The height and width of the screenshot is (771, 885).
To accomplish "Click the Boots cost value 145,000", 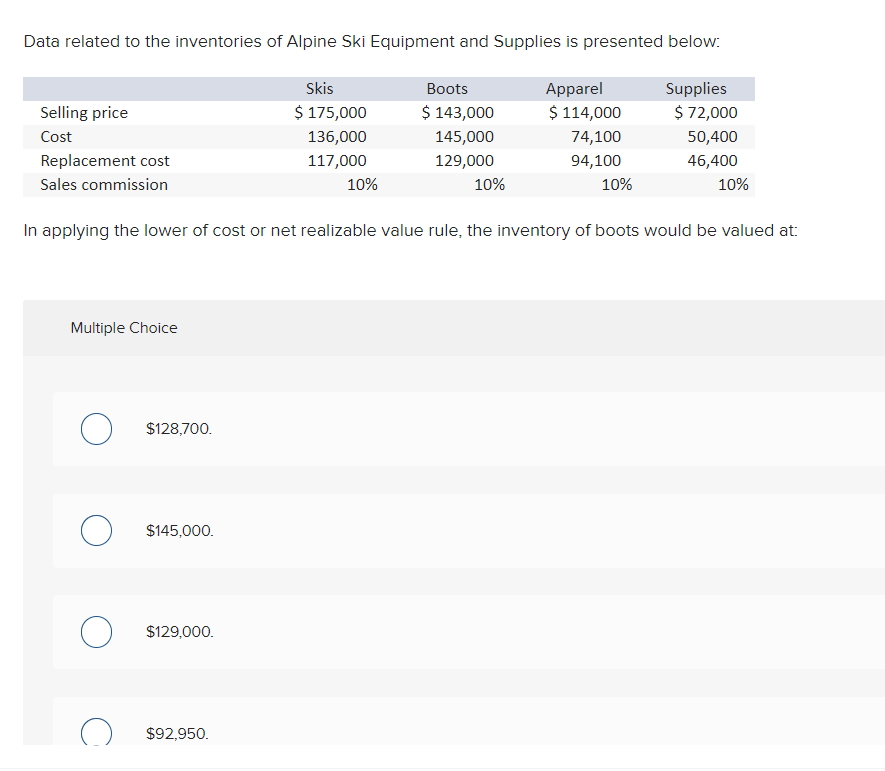I will point(464,137).
